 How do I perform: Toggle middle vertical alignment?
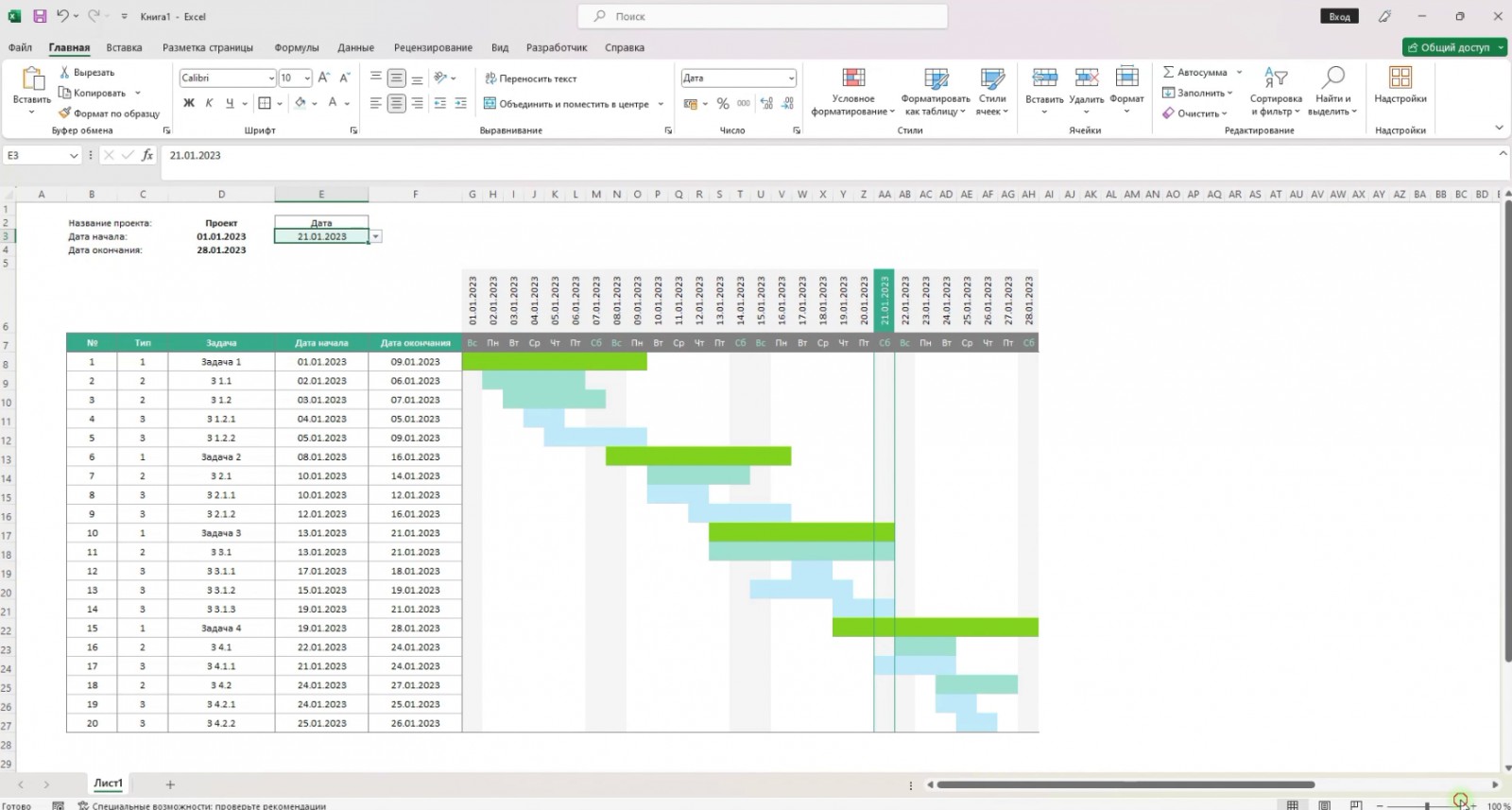click(x=396, y=78)
